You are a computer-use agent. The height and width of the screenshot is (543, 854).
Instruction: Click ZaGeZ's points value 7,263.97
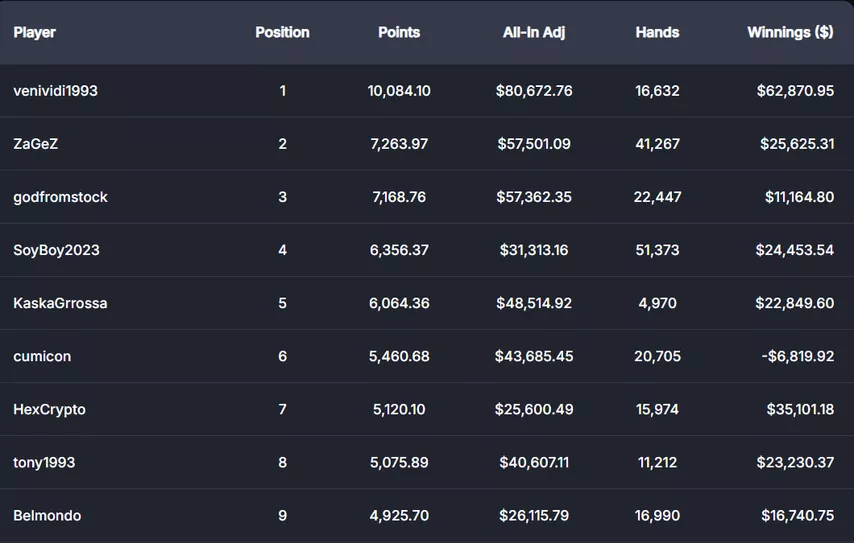click(x=399, y=144)
